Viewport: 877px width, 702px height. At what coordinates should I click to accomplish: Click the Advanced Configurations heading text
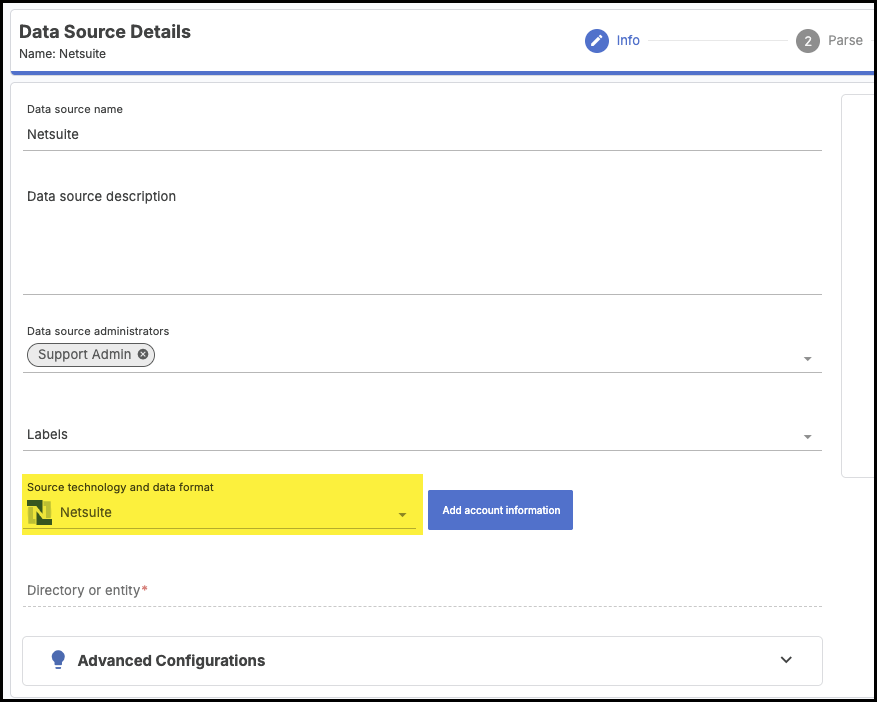171,660
